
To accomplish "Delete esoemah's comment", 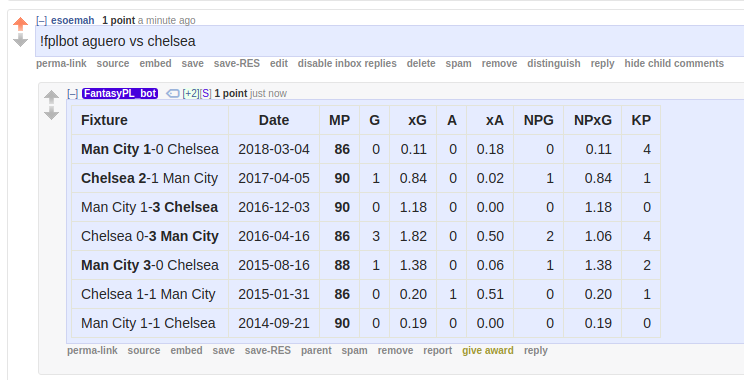I will [421, 64].
